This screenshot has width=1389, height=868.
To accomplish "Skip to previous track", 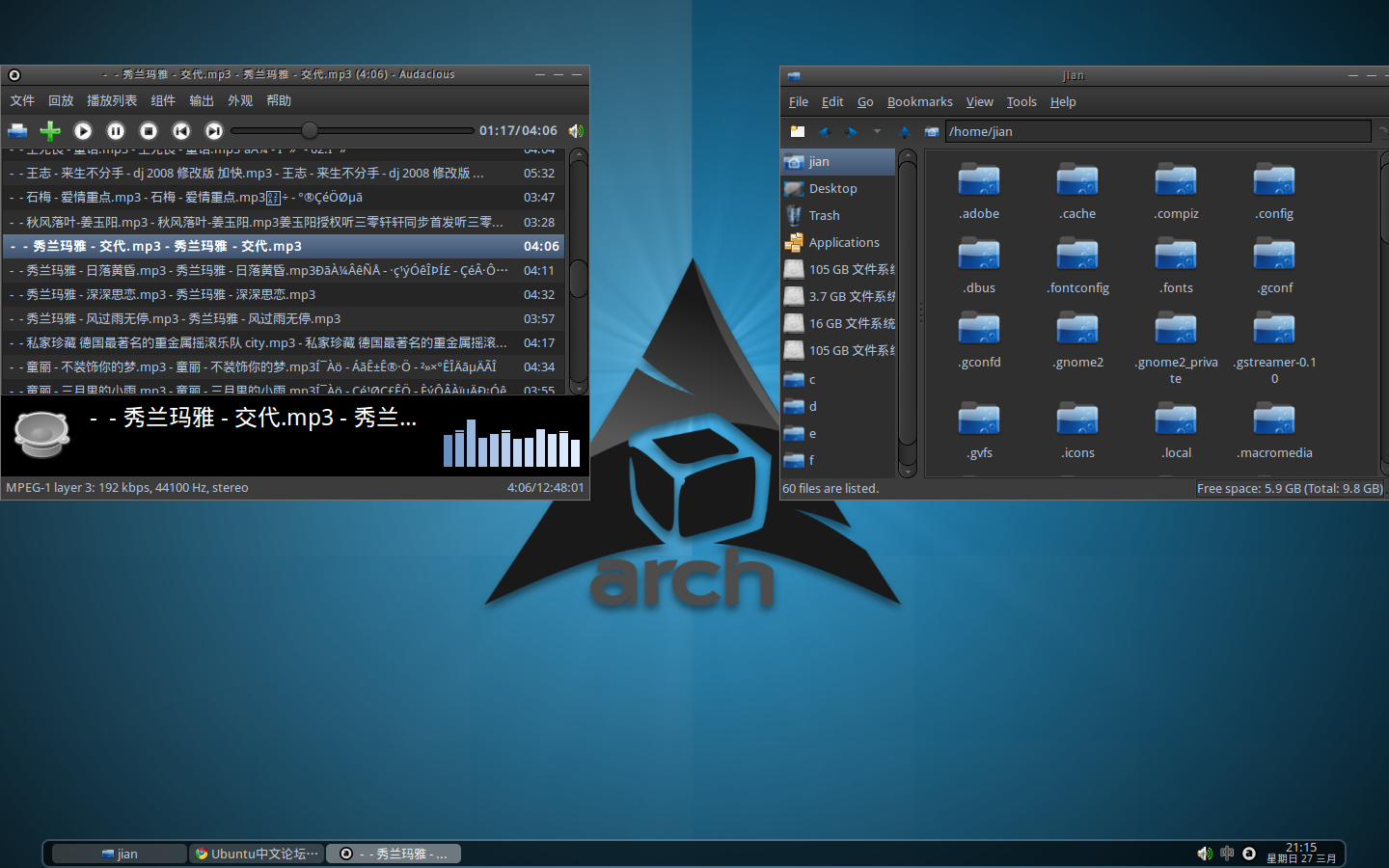I will [181, 130].
